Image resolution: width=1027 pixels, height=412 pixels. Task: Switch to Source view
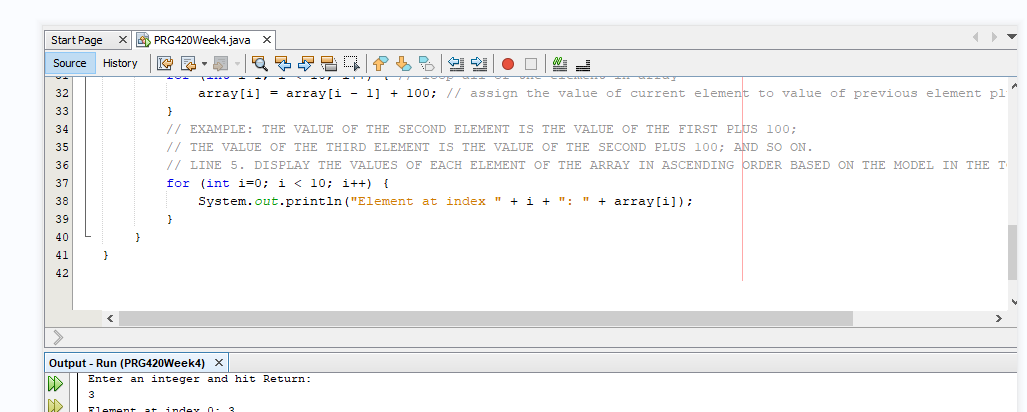point(69,64)
